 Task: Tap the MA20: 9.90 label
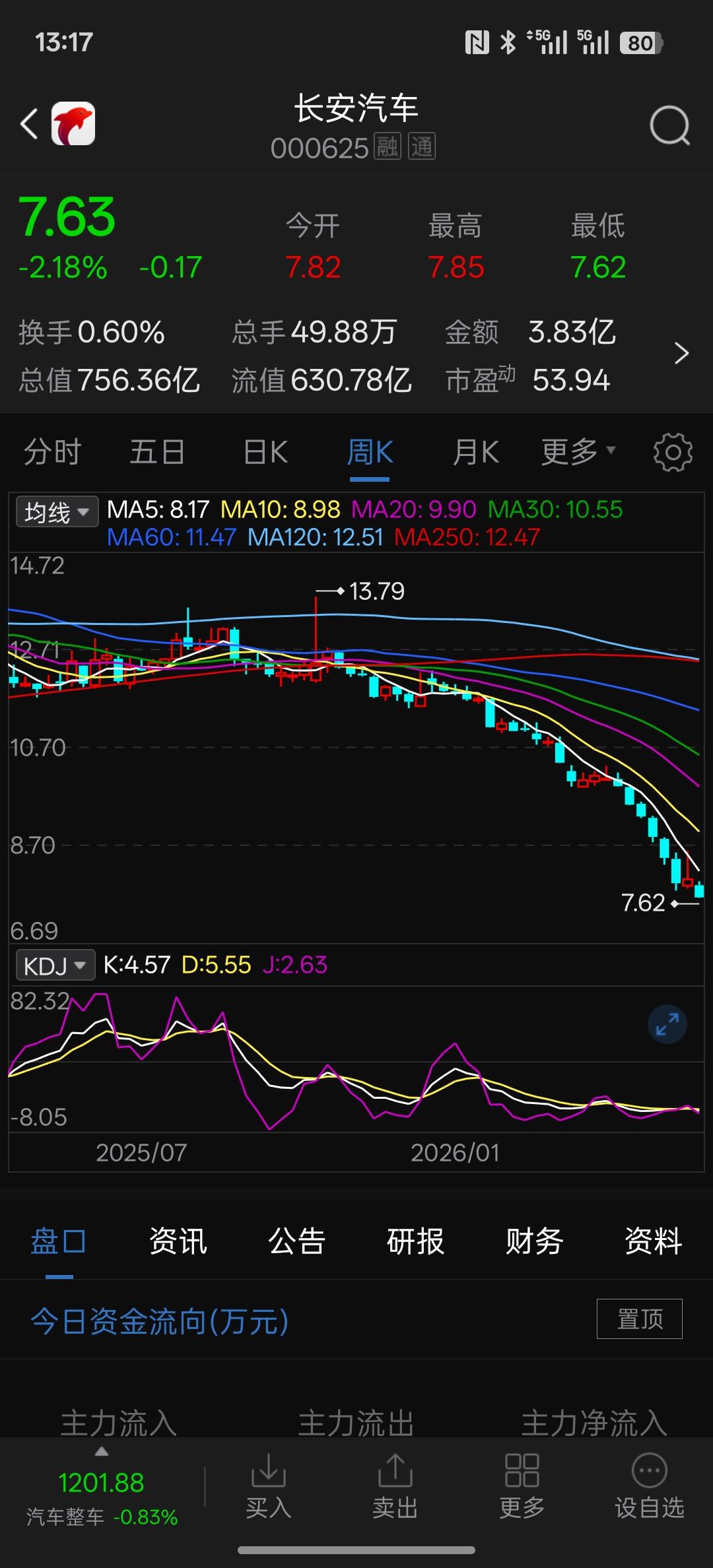click(x=414, y=509)
